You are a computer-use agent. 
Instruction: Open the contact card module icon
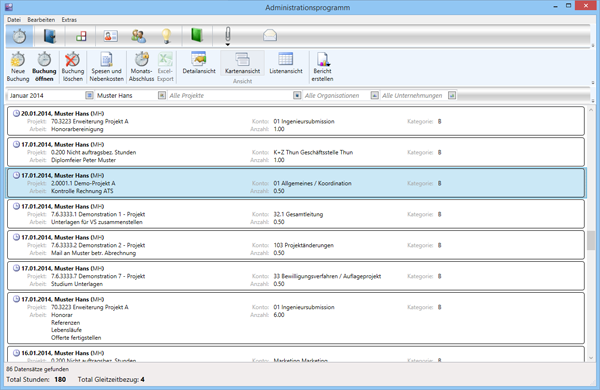[x=111, y=36]
